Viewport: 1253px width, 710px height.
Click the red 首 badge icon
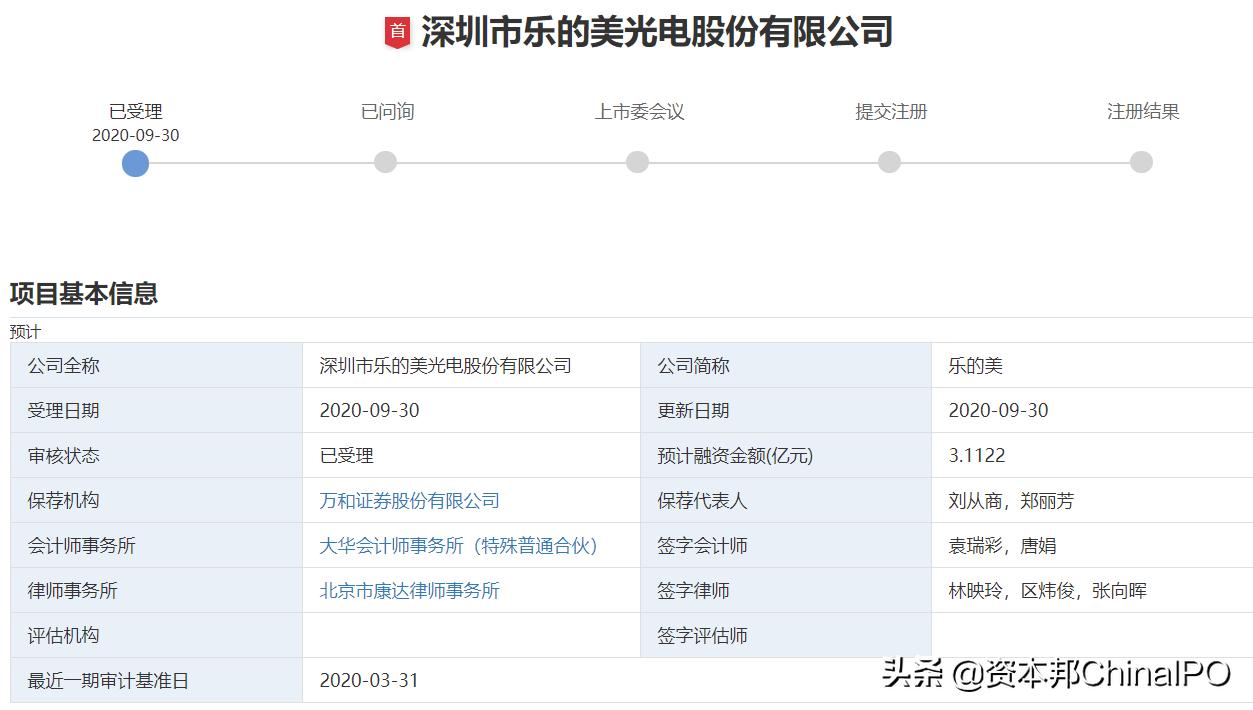click(396, 28)
